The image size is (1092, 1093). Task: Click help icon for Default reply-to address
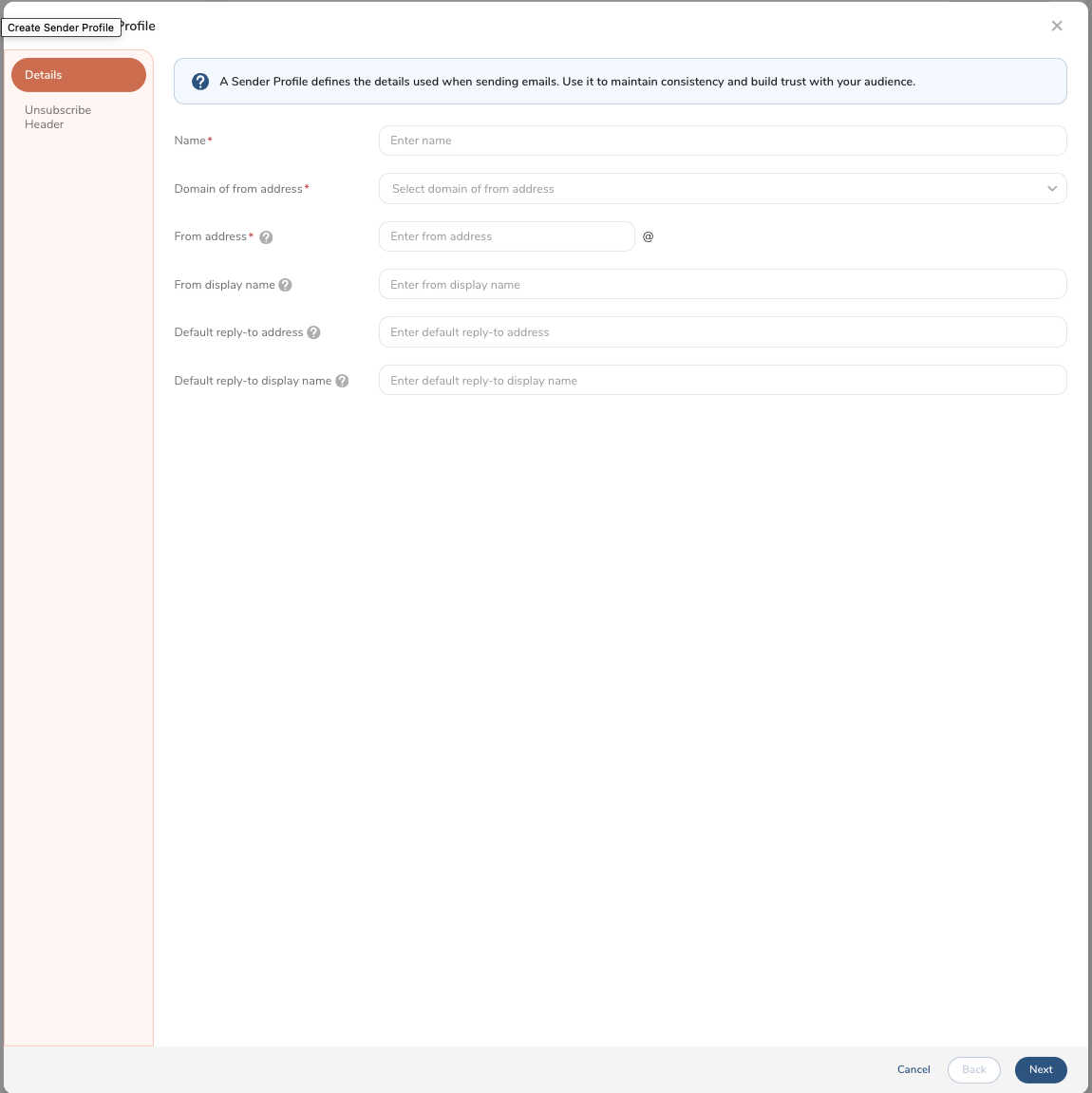(313, 332)
